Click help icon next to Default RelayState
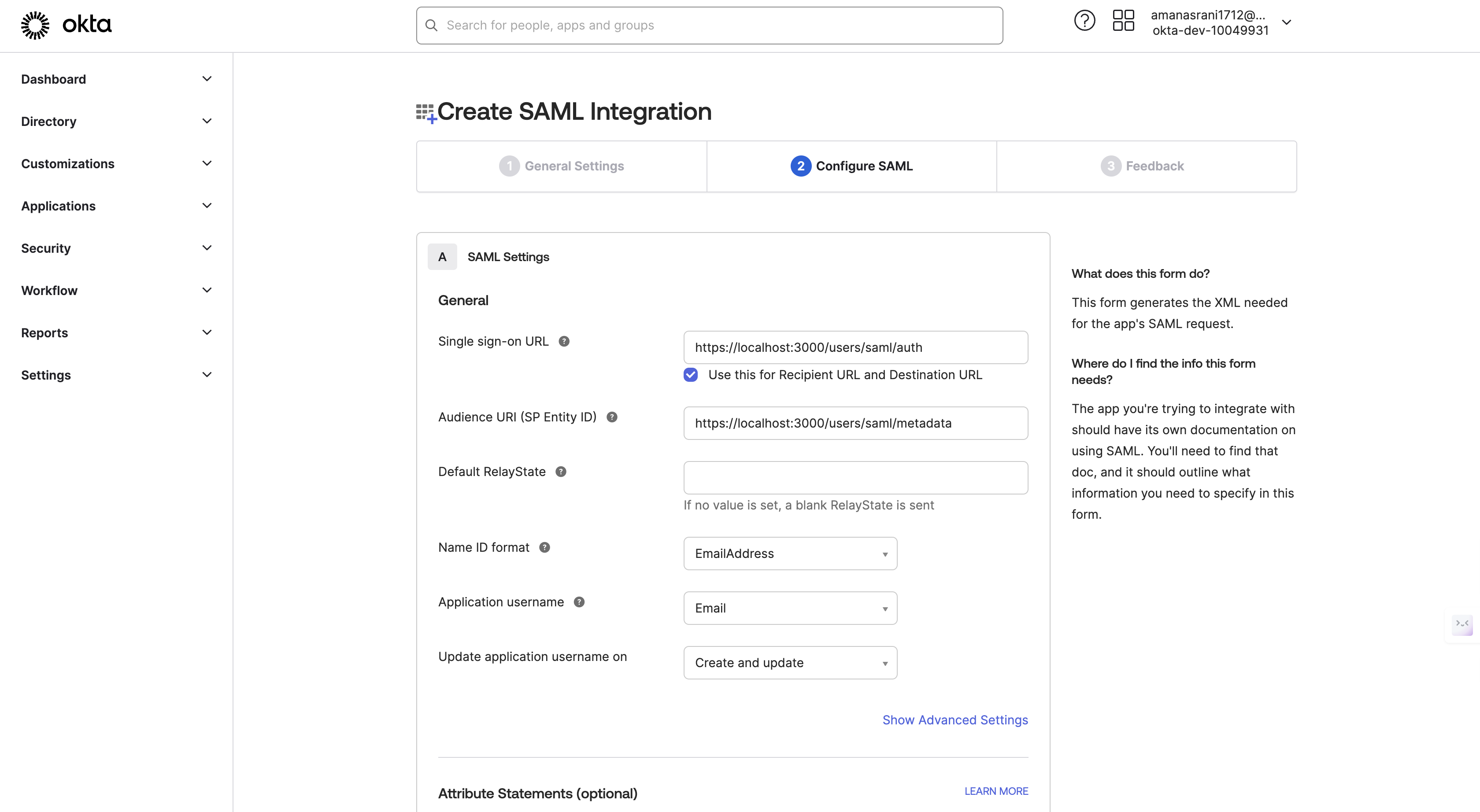This screenshot has width=1480, height=812. 561,472
